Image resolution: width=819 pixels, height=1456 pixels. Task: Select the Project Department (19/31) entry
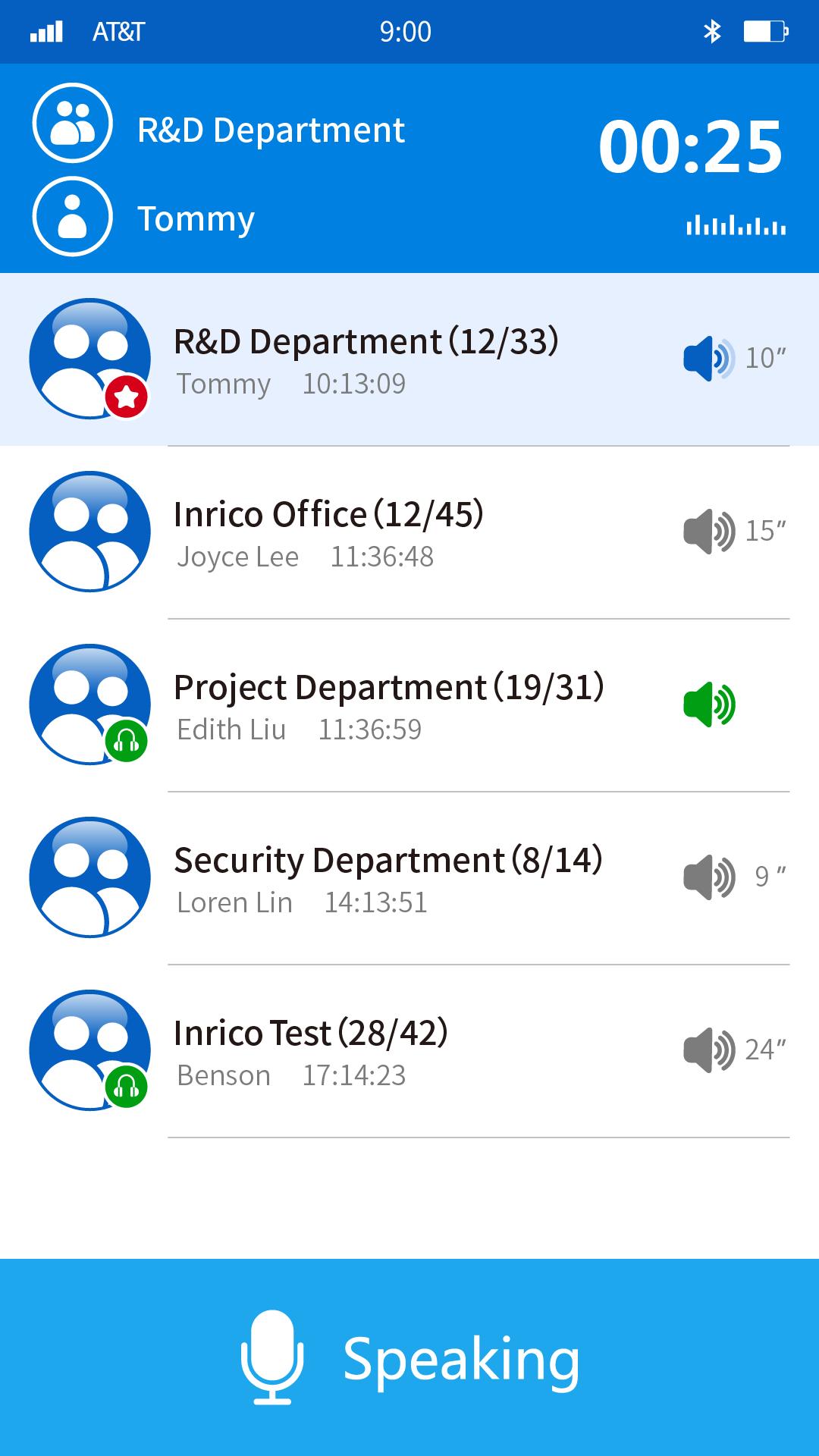tap(409, 705)
